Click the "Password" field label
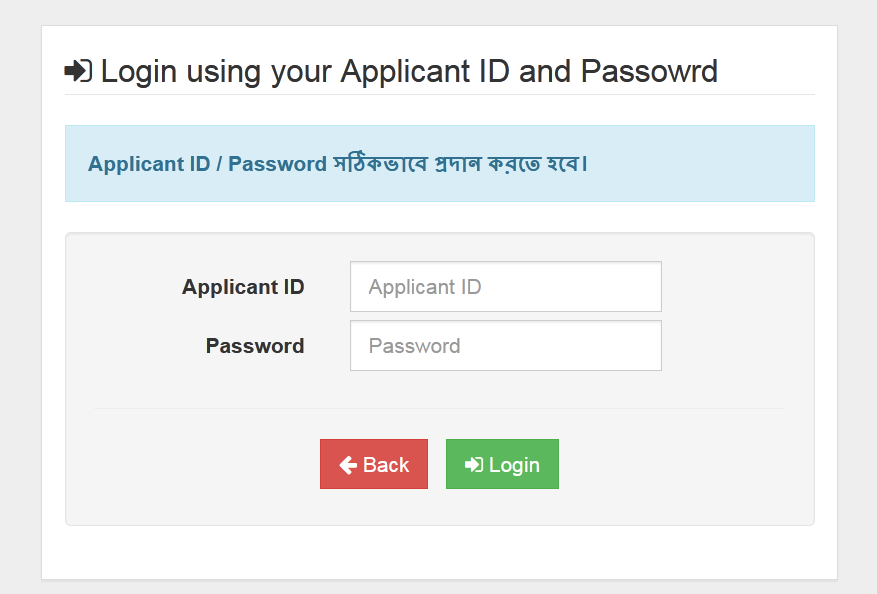Screen dimensions: 877x594 (x=255, y=346)
